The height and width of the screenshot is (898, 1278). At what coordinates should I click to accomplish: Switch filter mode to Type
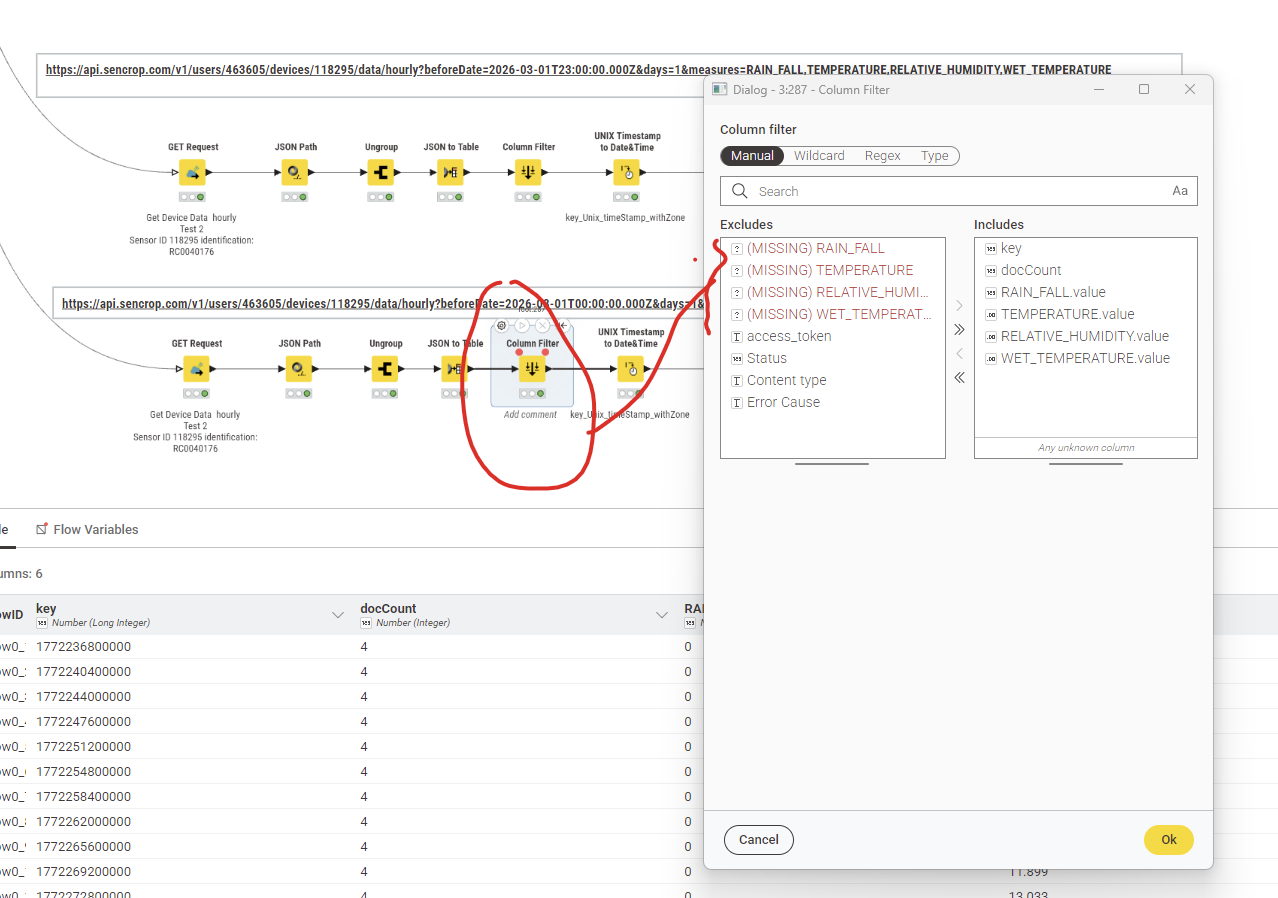(x=935, y=156)
